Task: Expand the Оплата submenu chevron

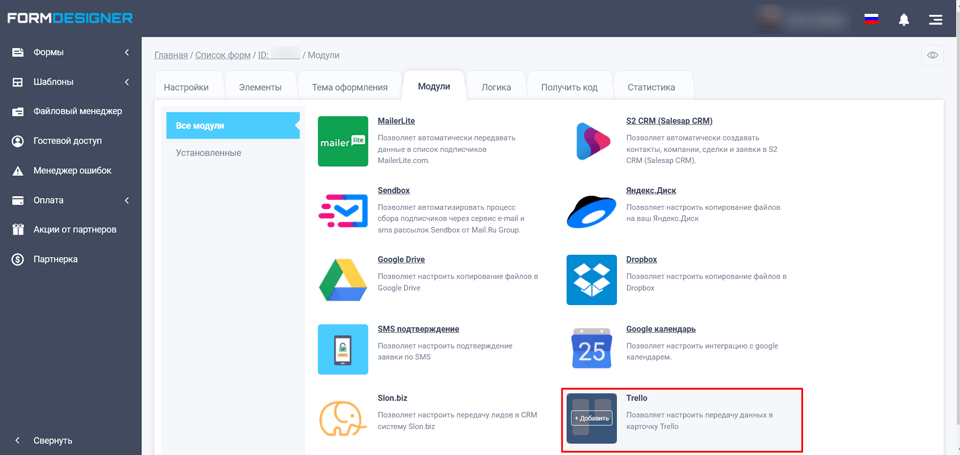Action: click(x=127, y=200)
